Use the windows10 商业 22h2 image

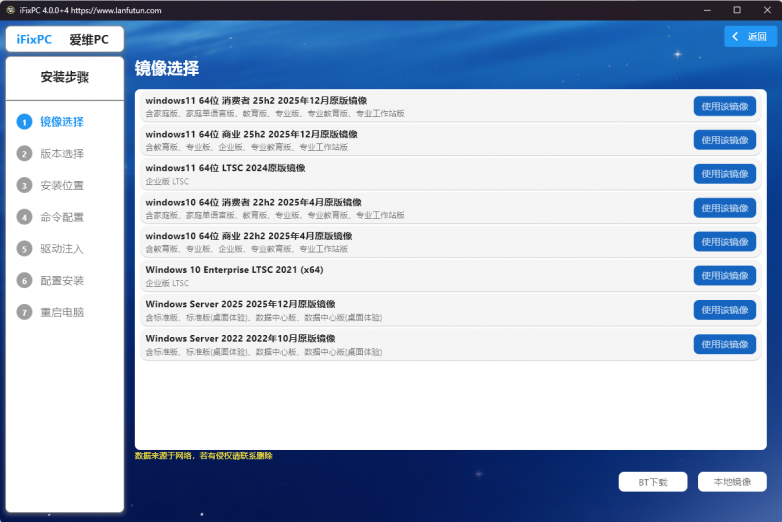pyautogui.click(x=724, y=242)
